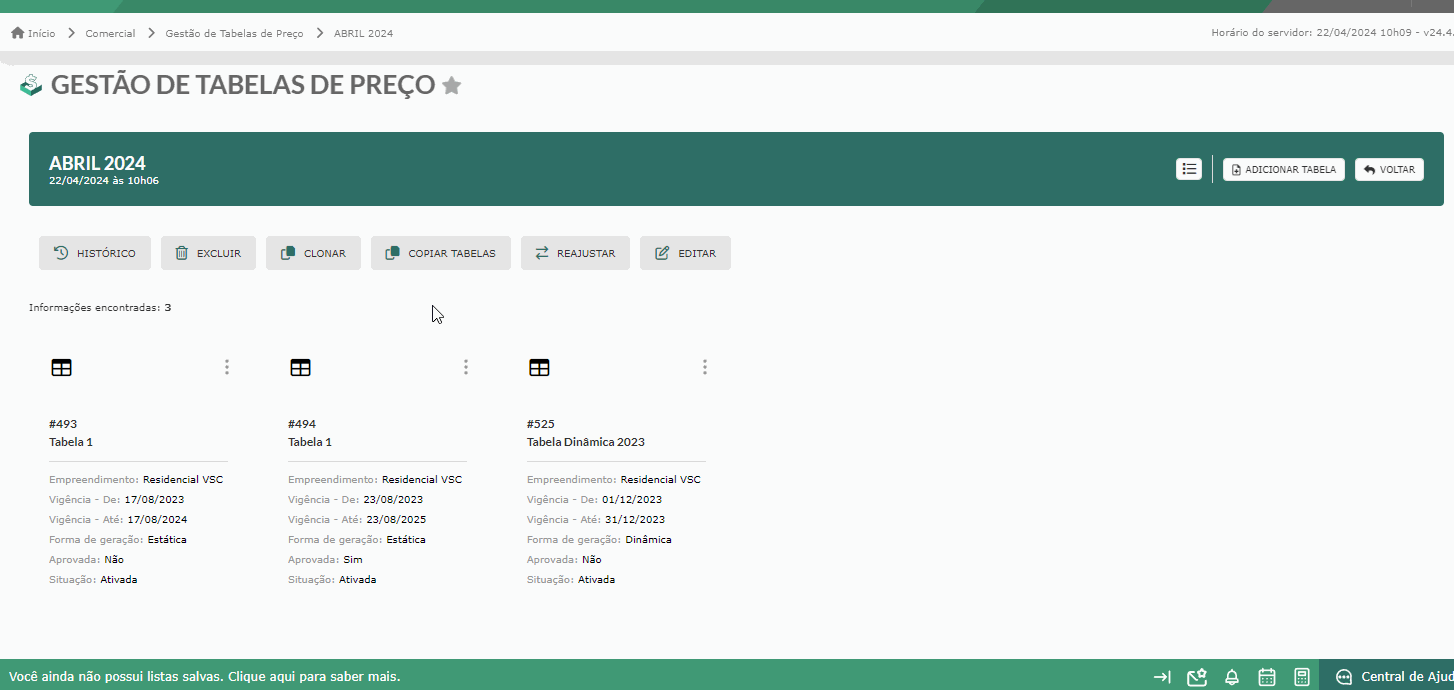Viewport: 1454px width, 690px height.
Task: Open starred messages icon in bottom bar
Action: (1197, 677)
